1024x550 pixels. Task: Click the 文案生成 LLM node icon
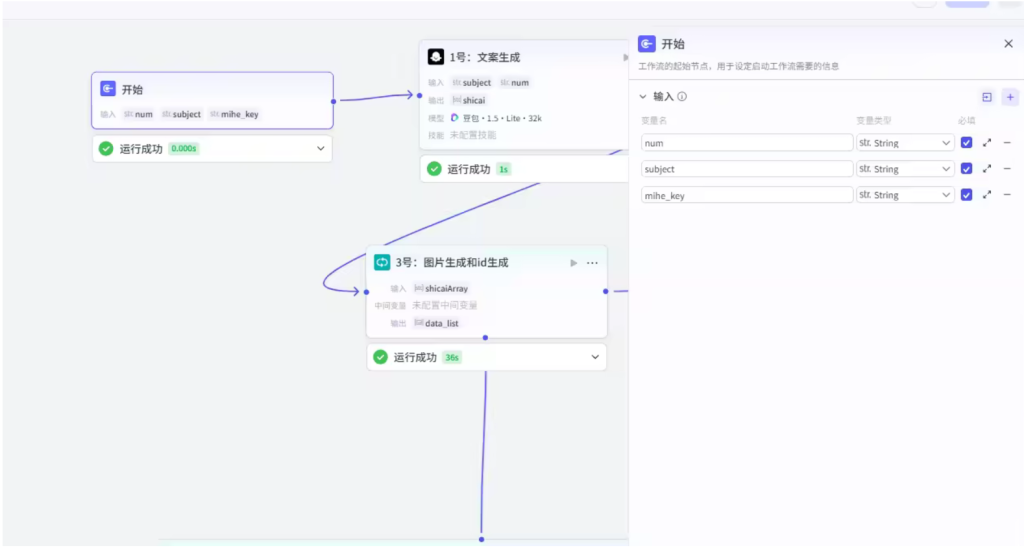[436, 57]
